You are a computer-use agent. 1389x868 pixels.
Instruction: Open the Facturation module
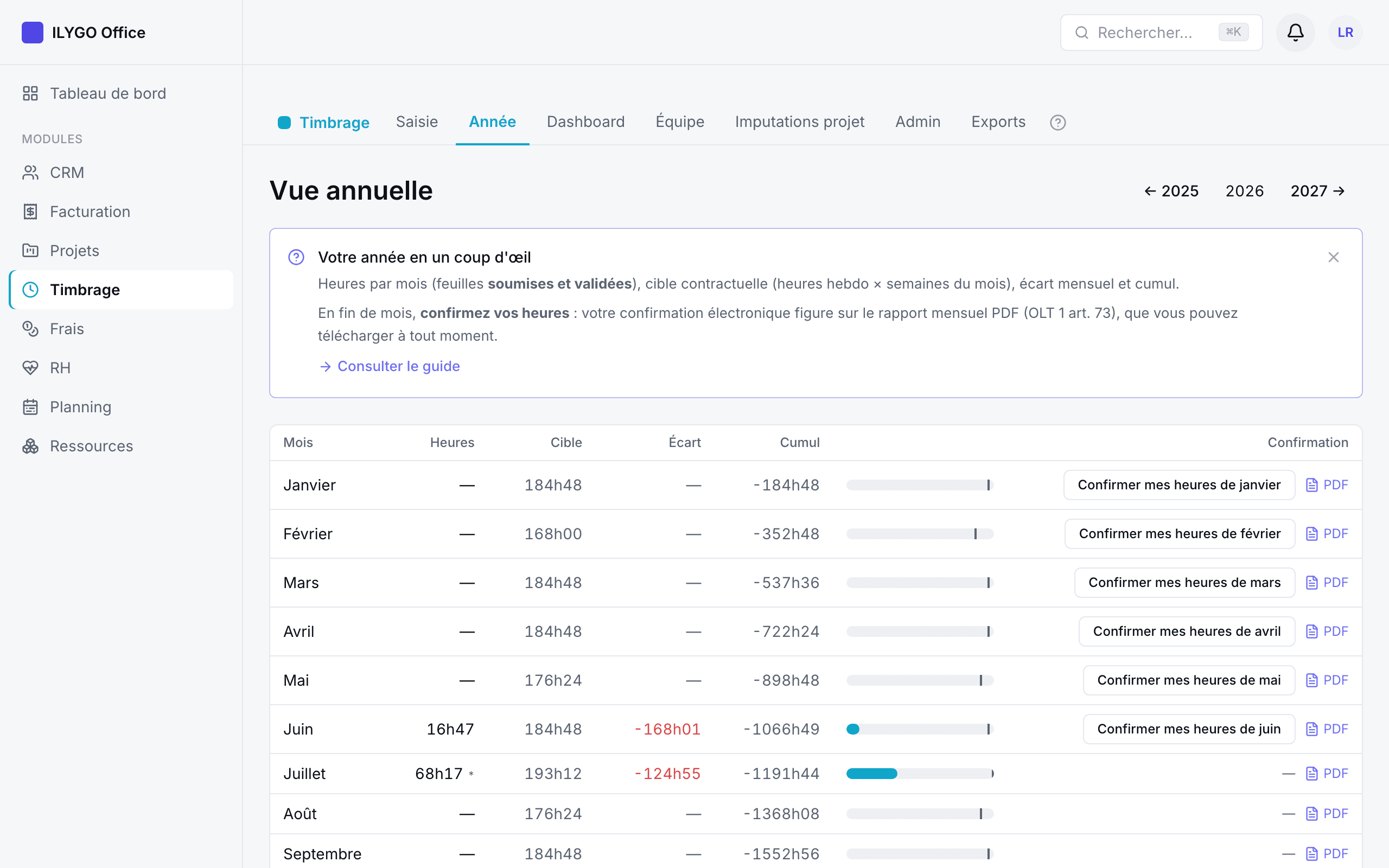pyautogui.click(x=121, y=212)
